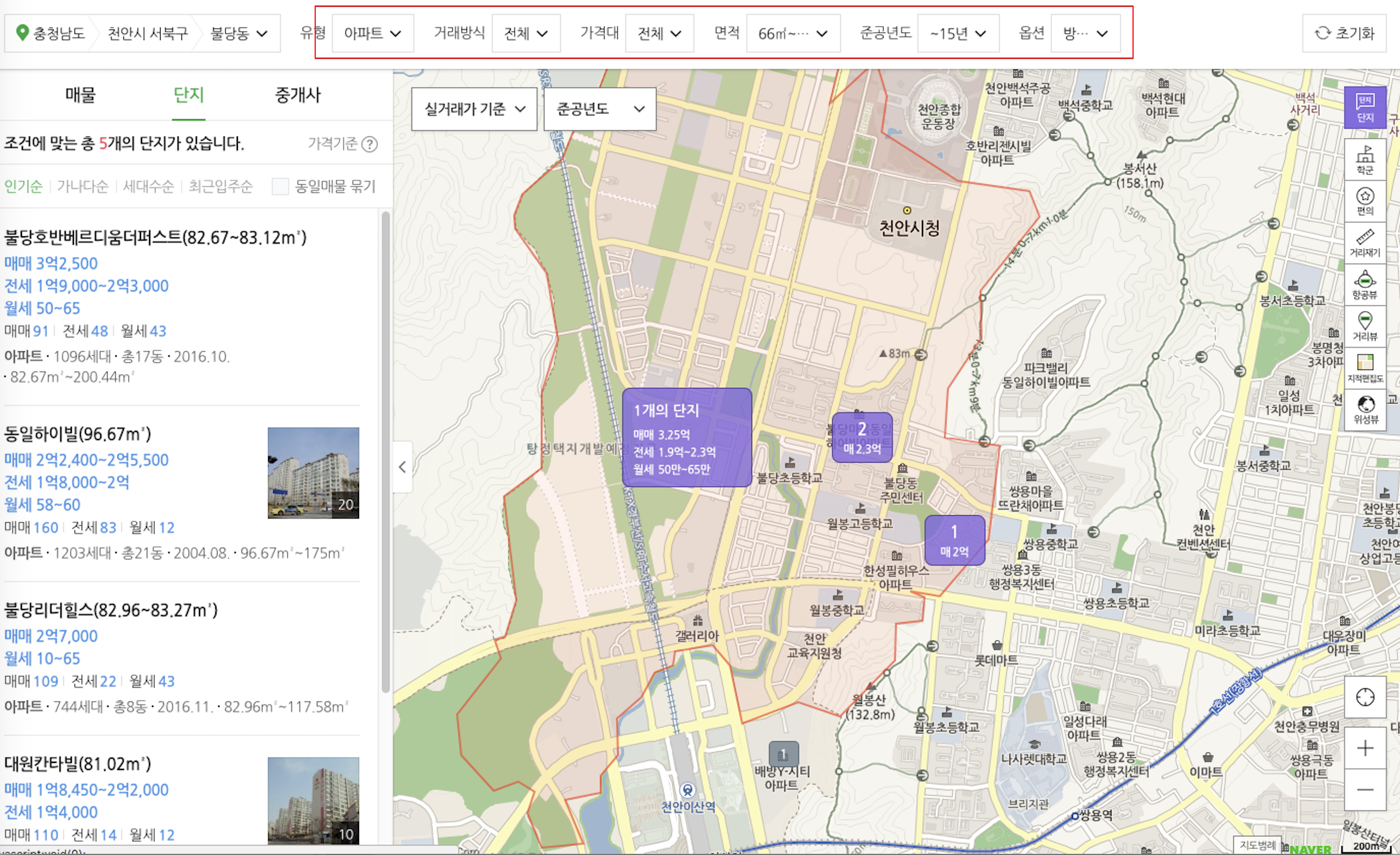Open the 실거래가 기준 dropdown on map
Viewport: 1400px width, 855px height.
pyautogui.click(x=474, y=109)
